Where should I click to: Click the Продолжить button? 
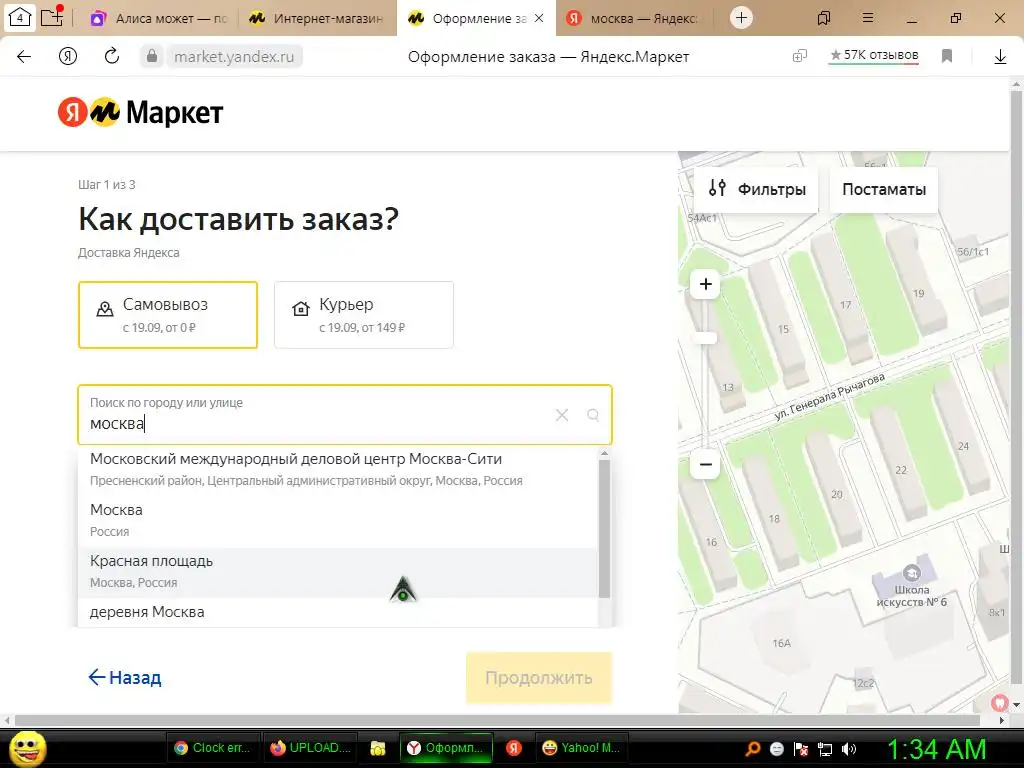(x=539, y=678)
